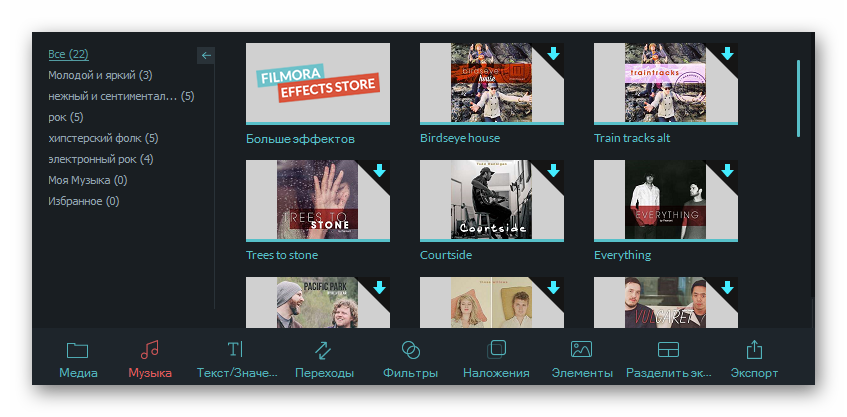Open the Переходы transitions icon
Image resolution: width=847 pixels, height=417 pixels.
click(x=323, y=350)
